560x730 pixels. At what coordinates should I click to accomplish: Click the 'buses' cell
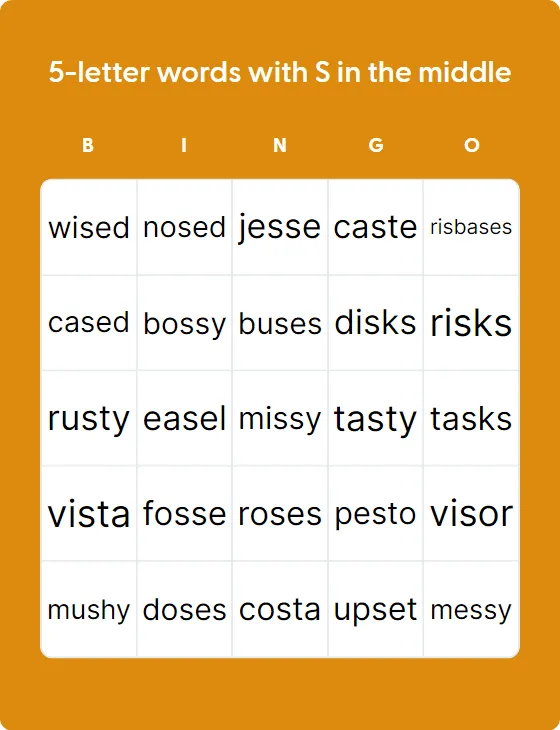pyautogui.click(x=280, y=323)
